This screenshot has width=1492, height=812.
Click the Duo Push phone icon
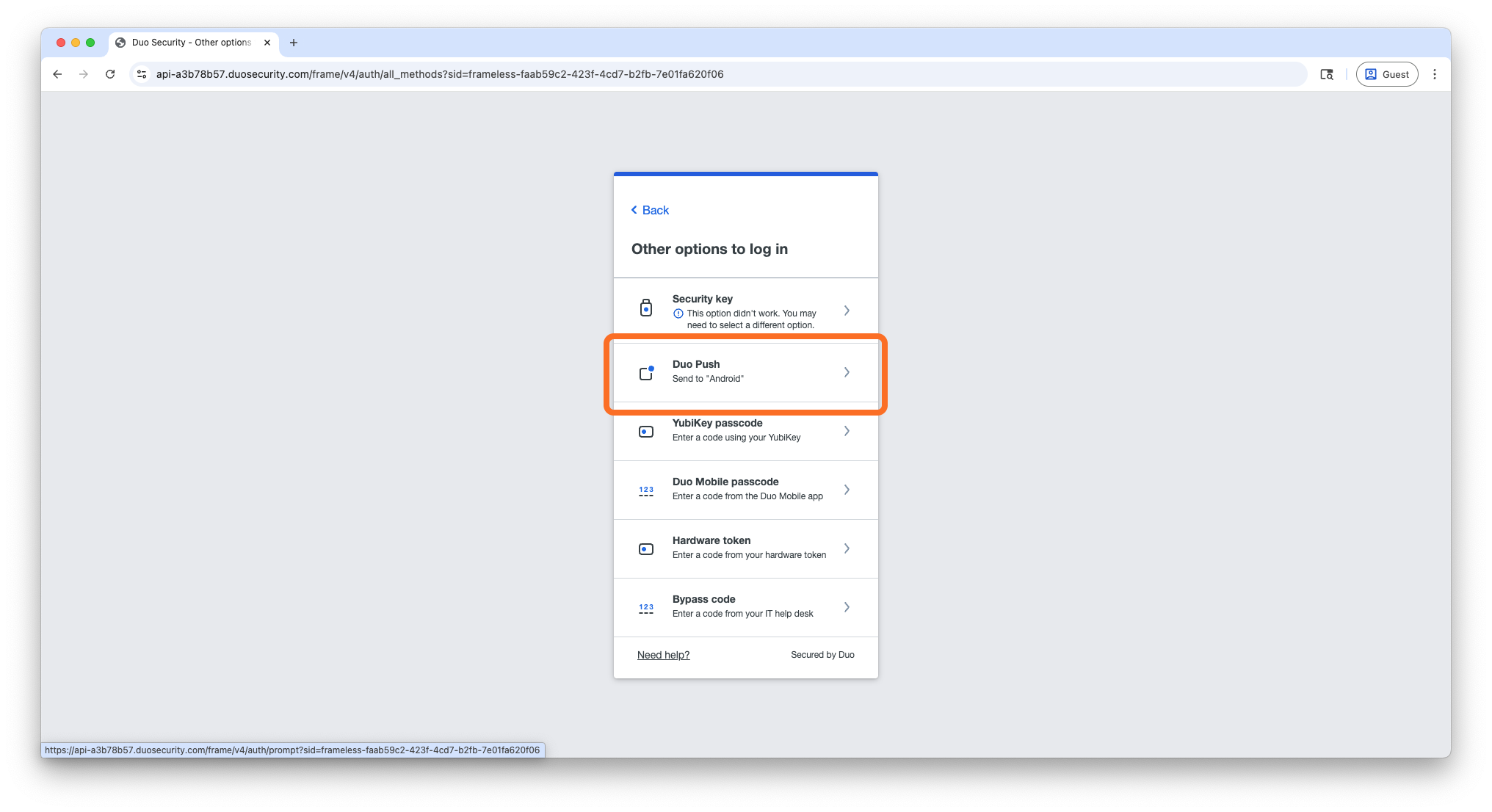pos(646,373)
